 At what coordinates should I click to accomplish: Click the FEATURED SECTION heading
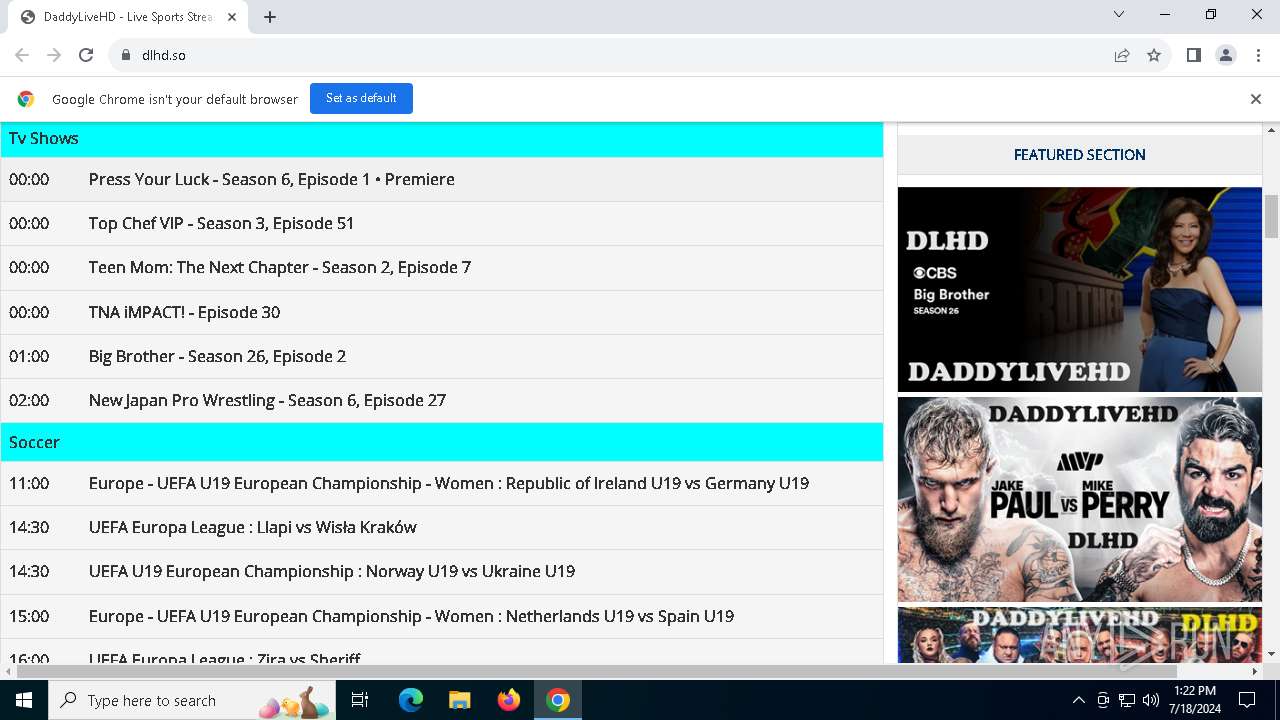(x=1079, y=155)
